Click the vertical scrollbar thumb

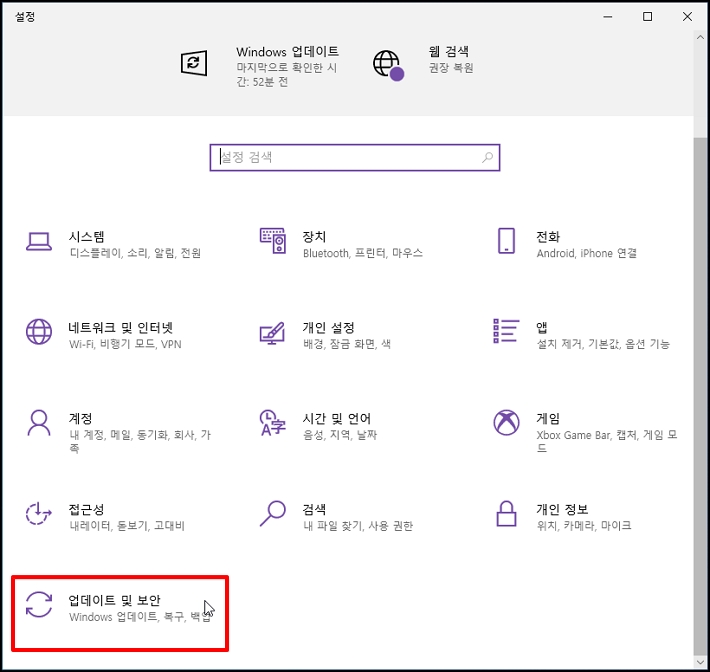point(700,395)
